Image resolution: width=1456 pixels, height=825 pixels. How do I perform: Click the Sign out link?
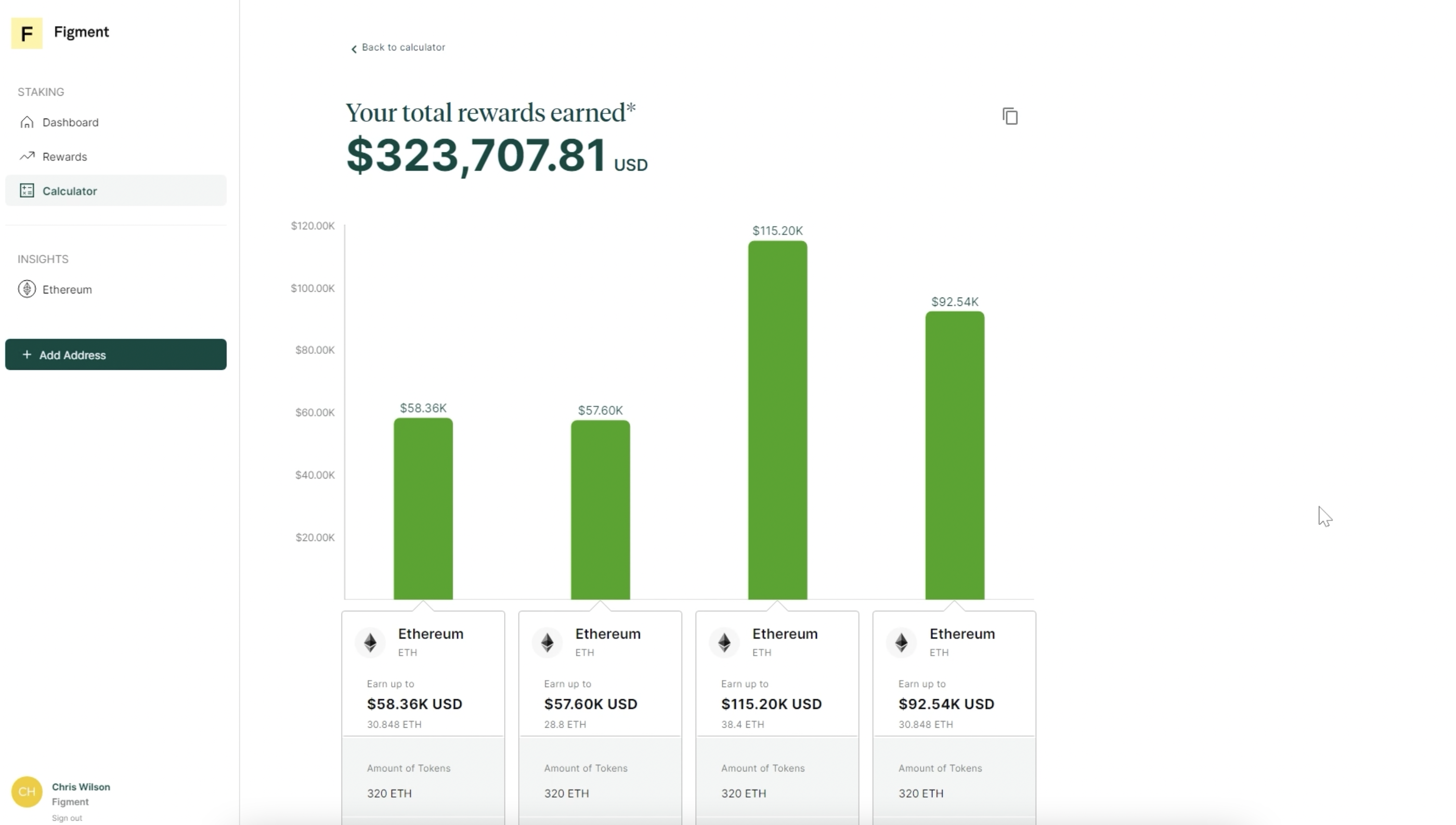(x=67, y=818)
